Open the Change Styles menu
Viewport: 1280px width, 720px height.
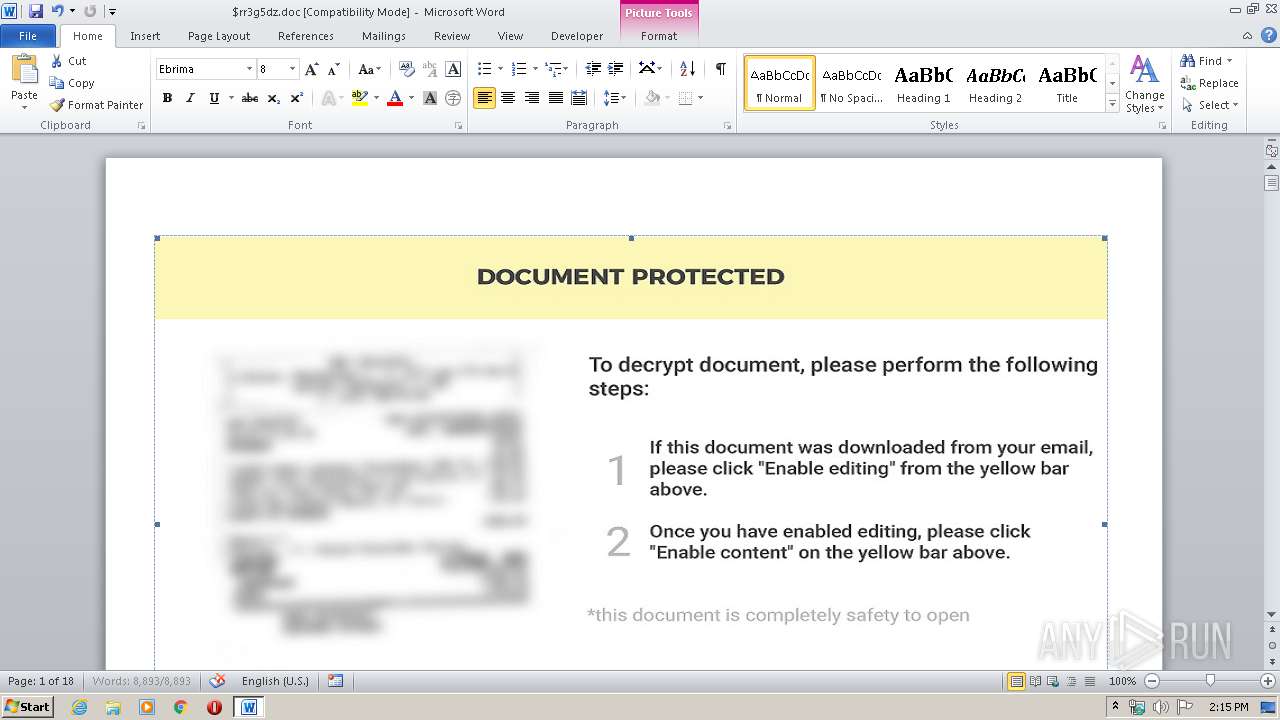(x=1144, y=84)
